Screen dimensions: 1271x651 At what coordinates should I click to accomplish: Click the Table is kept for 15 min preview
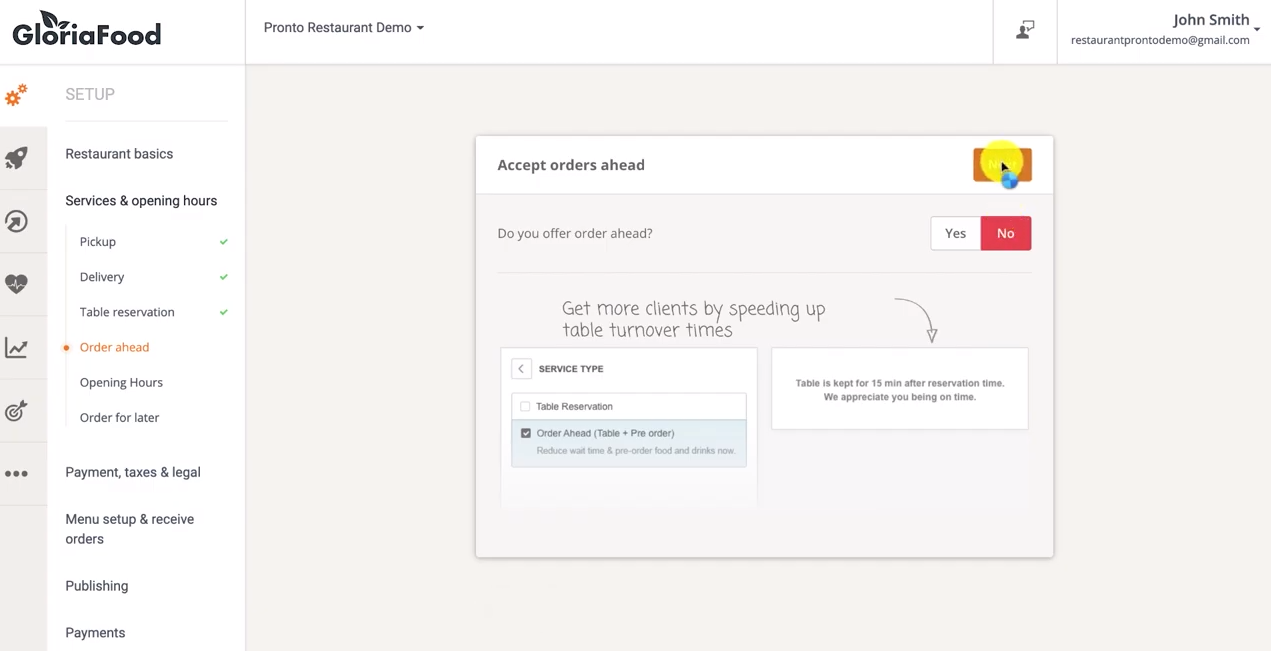coord(900,389)
